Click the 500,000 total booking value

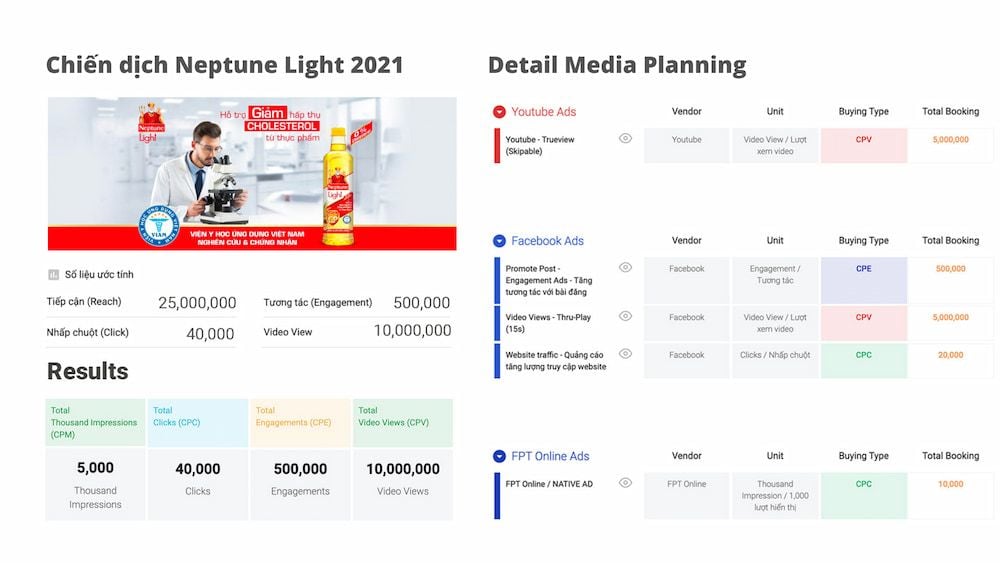coord(950,269)
